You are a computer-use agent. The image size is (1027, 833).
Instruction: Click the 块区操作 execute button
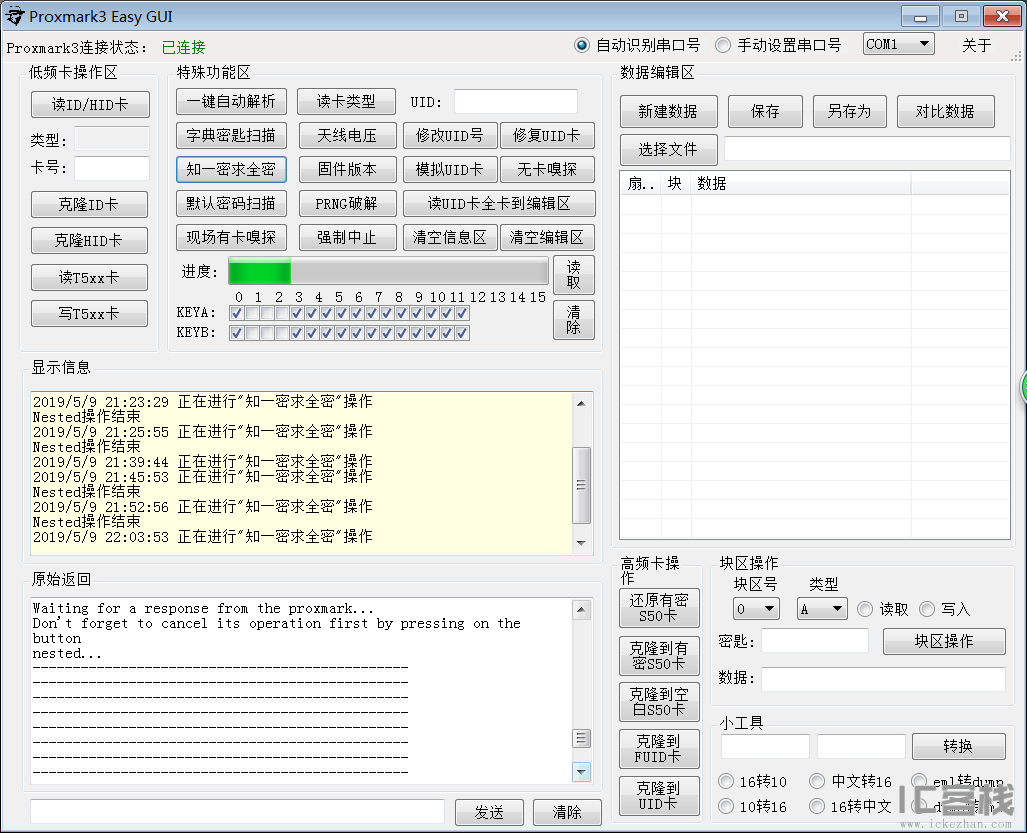point(944,641)
